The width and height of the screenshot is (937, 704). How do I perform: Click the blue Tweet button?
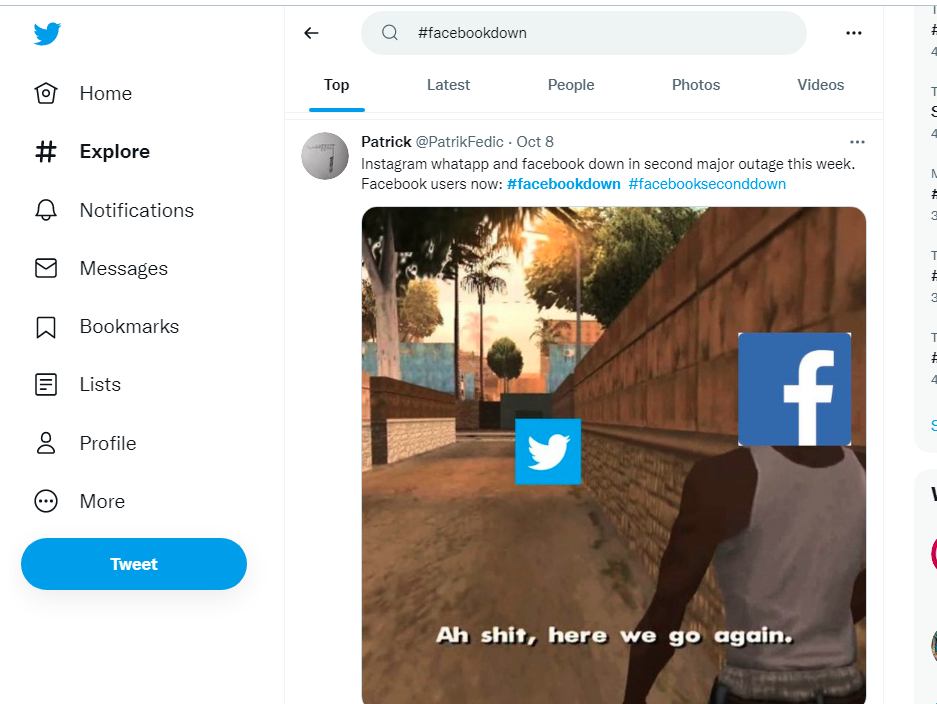click(x=134, y=564)
